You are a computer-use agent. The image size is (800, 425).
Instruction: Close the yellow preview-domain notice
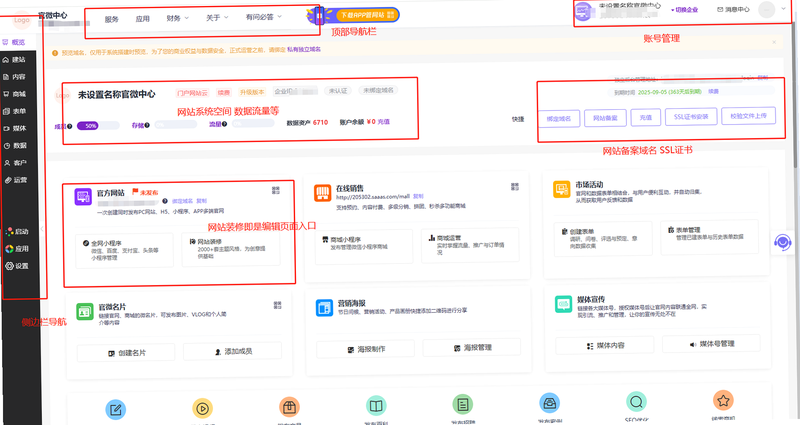(x=774, y=42)
